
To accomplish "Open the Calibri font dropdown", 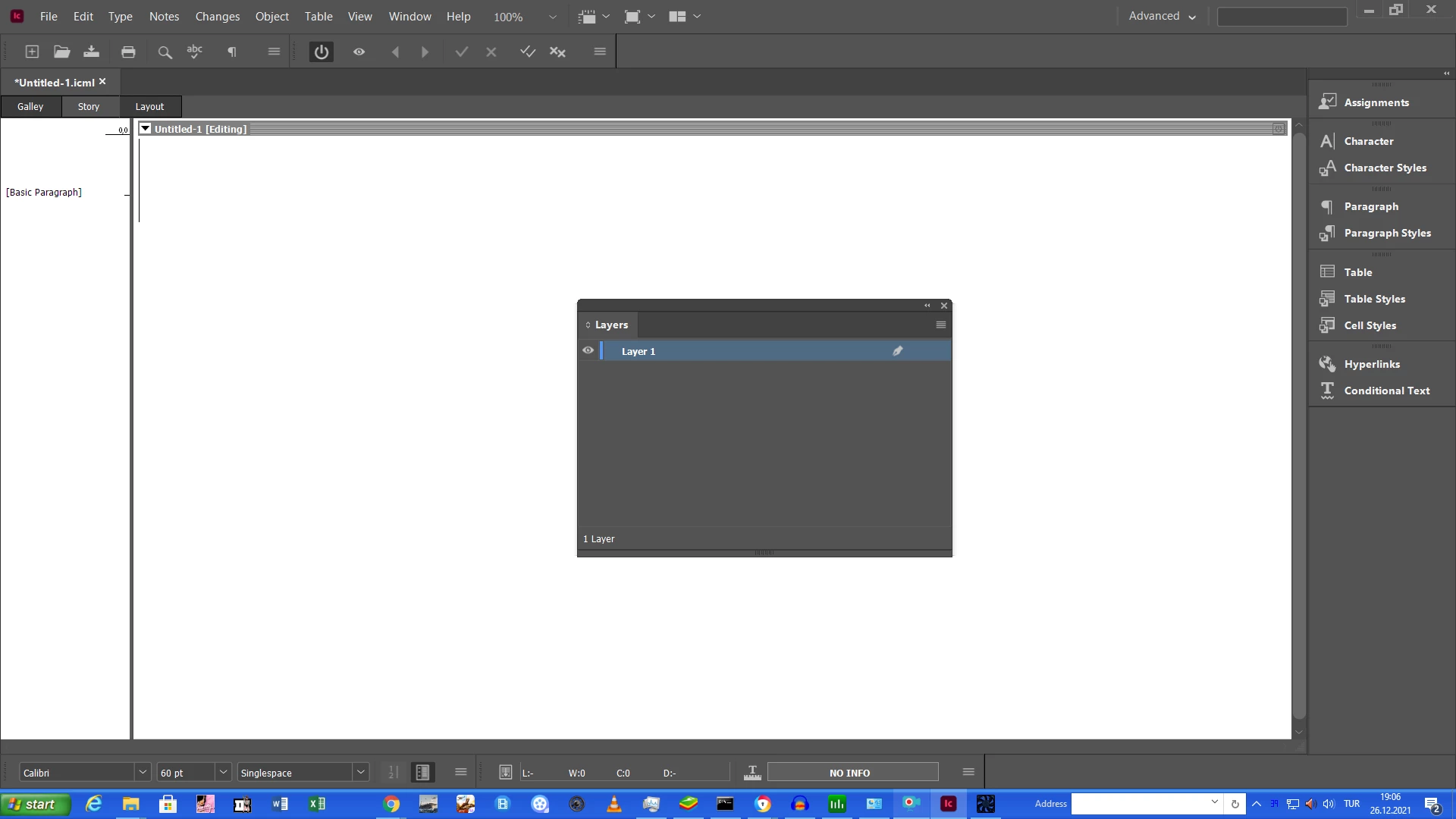I will click(143, 772).
